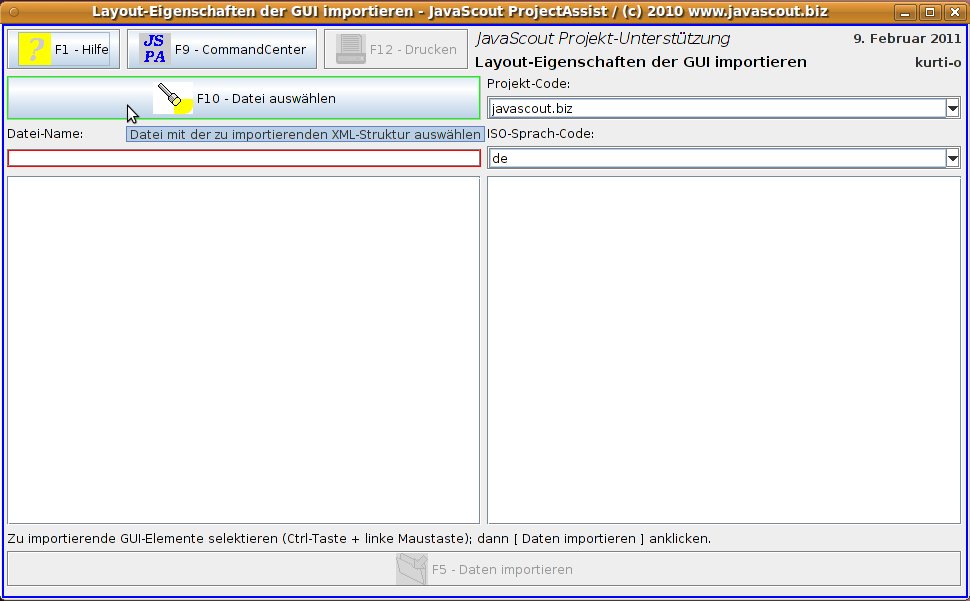The image size is (970, 601).
Task: Open the window menu icon in title bar
Action: 13,12
